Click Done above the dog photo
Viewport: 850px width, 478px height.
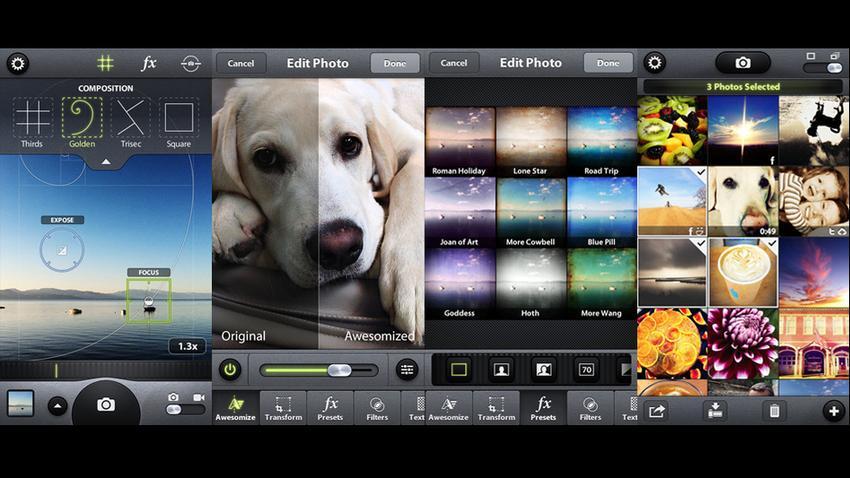[395, 63]
